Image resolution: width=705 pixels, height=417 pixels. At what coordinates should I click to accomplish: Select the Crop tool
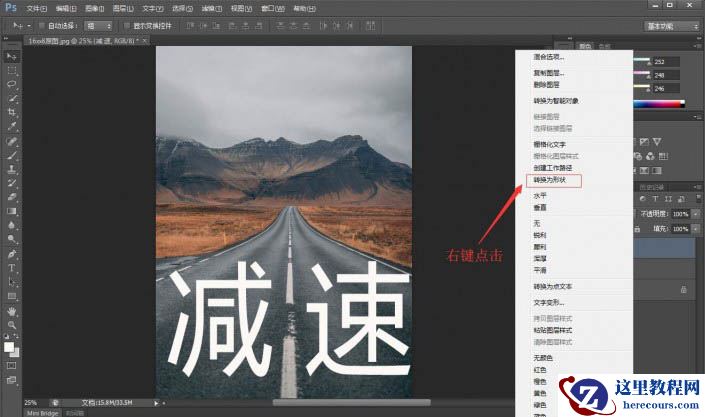click(x=12, y=112)
